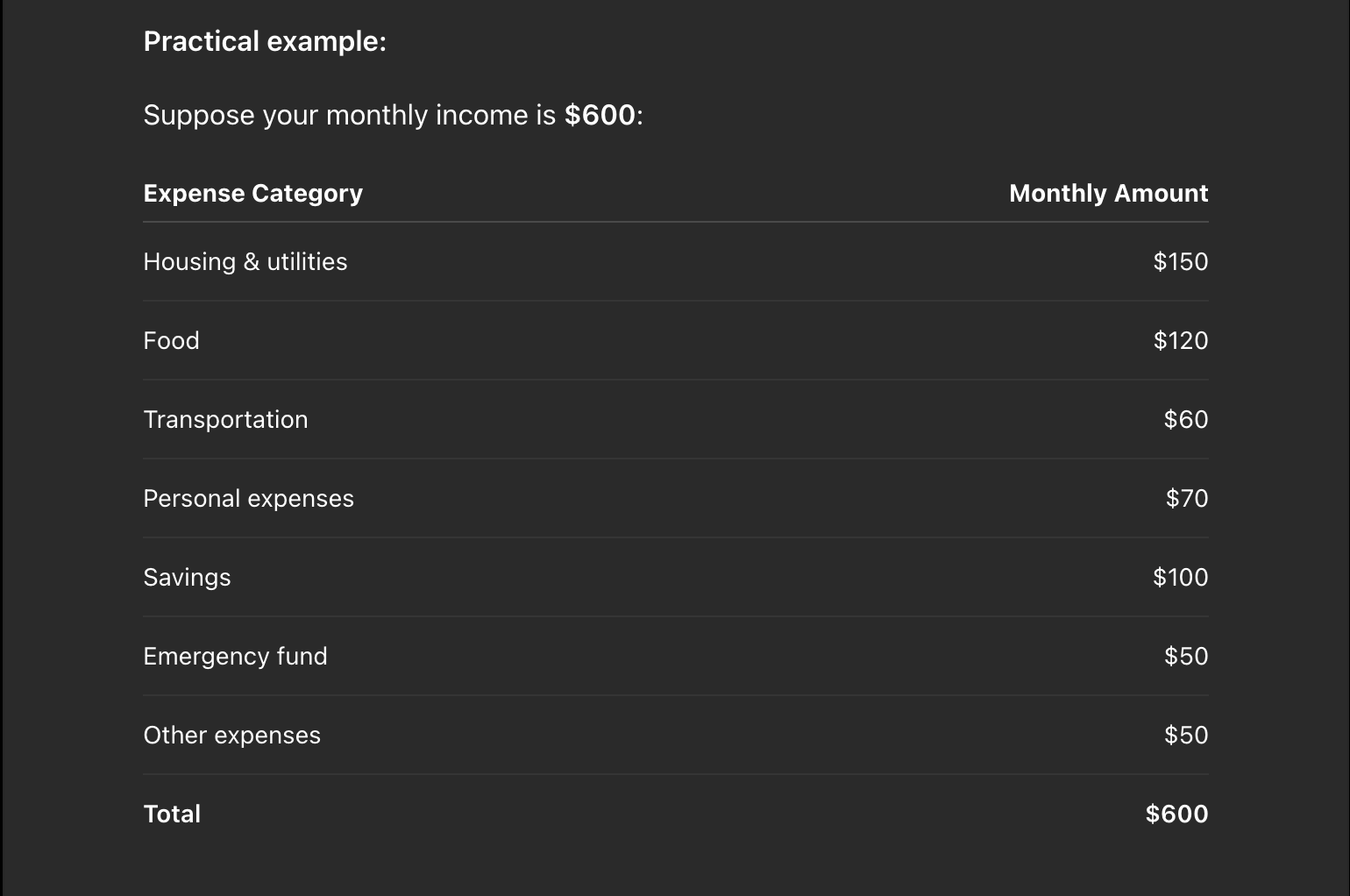Click the $100 savings amount
Viewport: 1350px width, 896px height.
click(x=1181, y=578)
